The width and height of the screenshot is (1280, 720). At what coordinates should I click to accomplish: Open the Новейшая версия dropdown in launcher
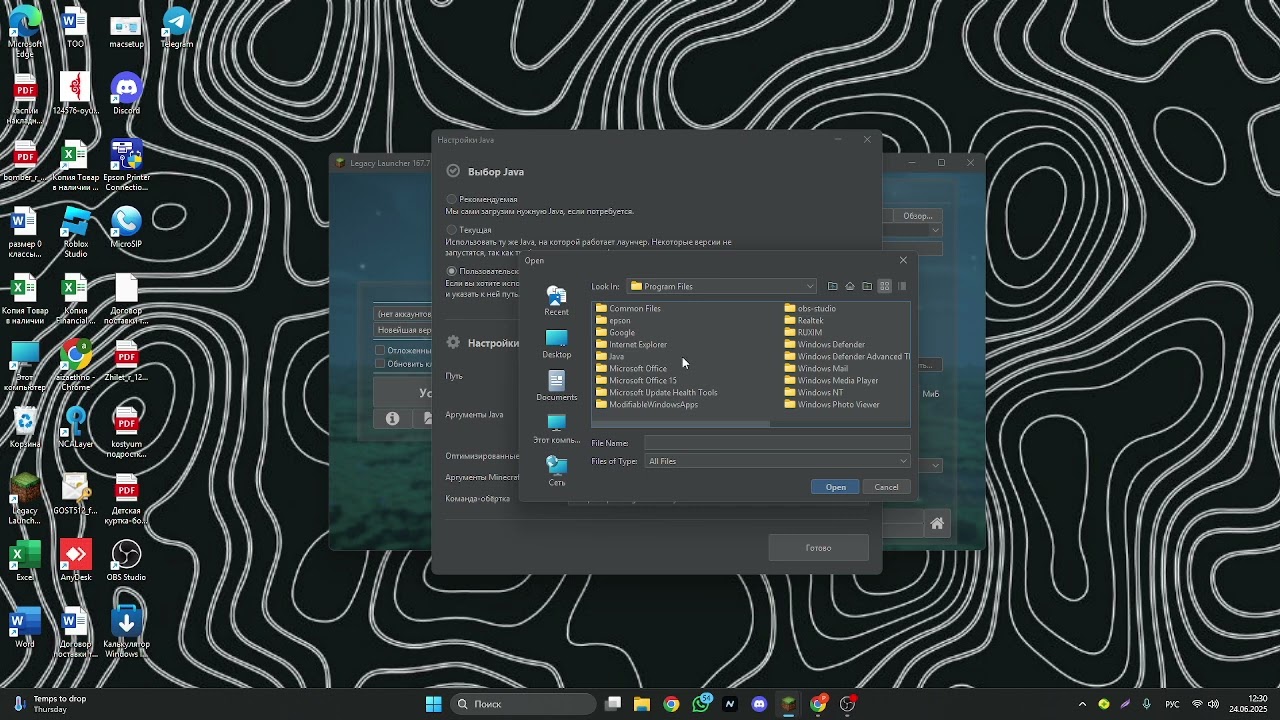pyautogui.click(x=403, y=330)
